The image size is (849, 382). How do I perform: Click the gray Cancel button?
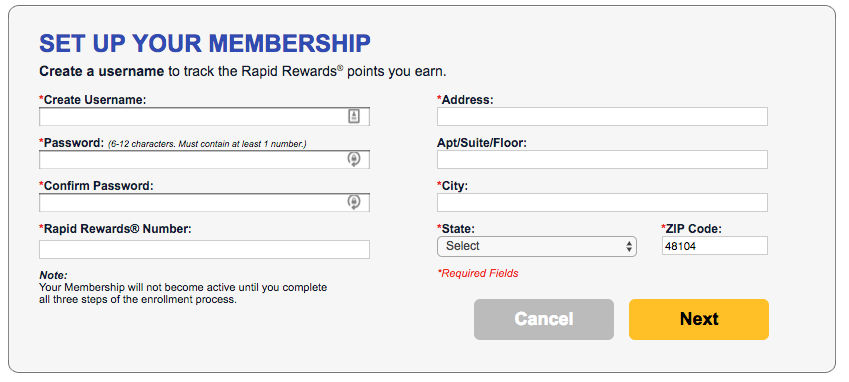pyautogui.click(x=544, y=319)
